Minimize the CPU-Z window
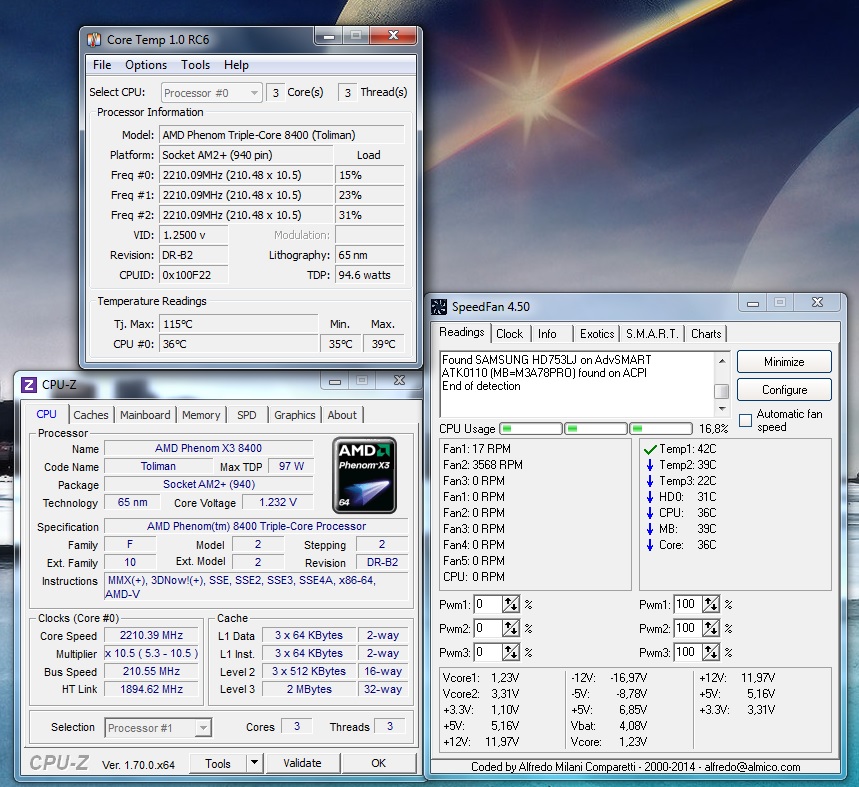Viewport: 859px width, 787px height. (335, 381)
